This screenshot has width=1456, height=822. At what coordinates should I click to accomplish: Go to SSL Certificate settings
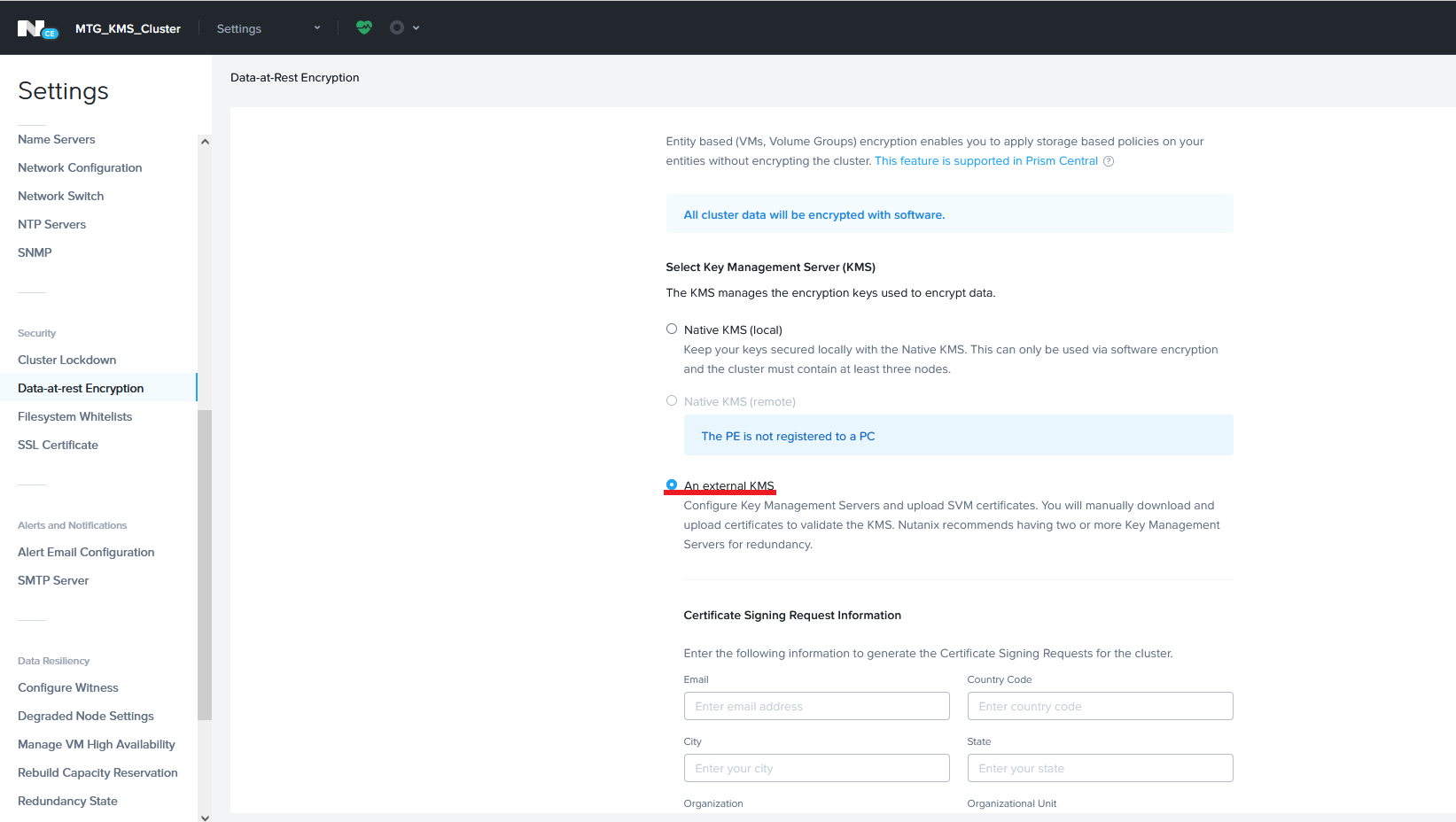click(58, 445)
